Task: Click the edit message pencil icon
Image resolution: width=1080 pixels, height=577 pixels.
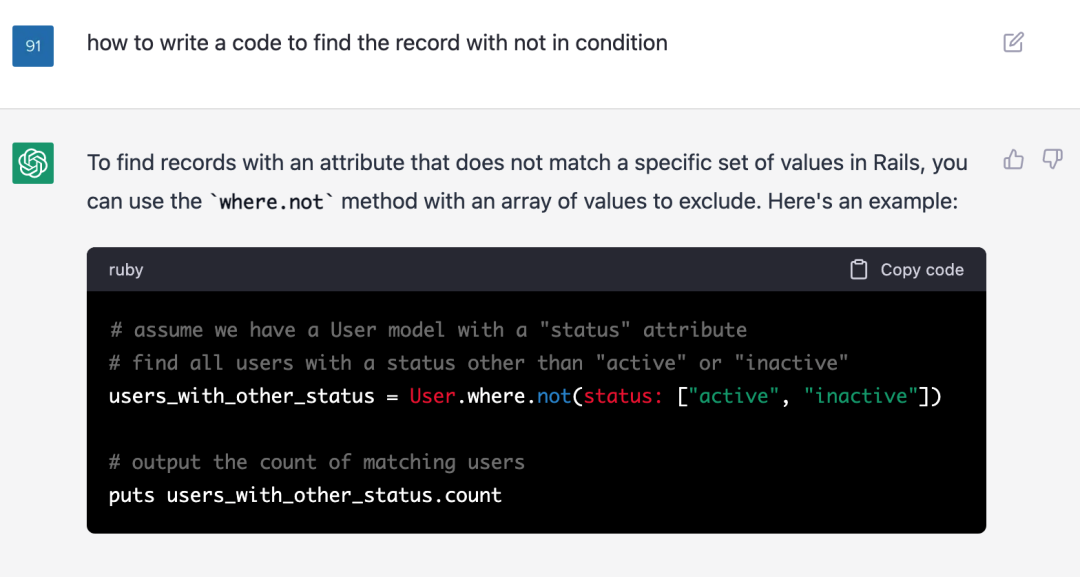Action: tap(1013, 42)
